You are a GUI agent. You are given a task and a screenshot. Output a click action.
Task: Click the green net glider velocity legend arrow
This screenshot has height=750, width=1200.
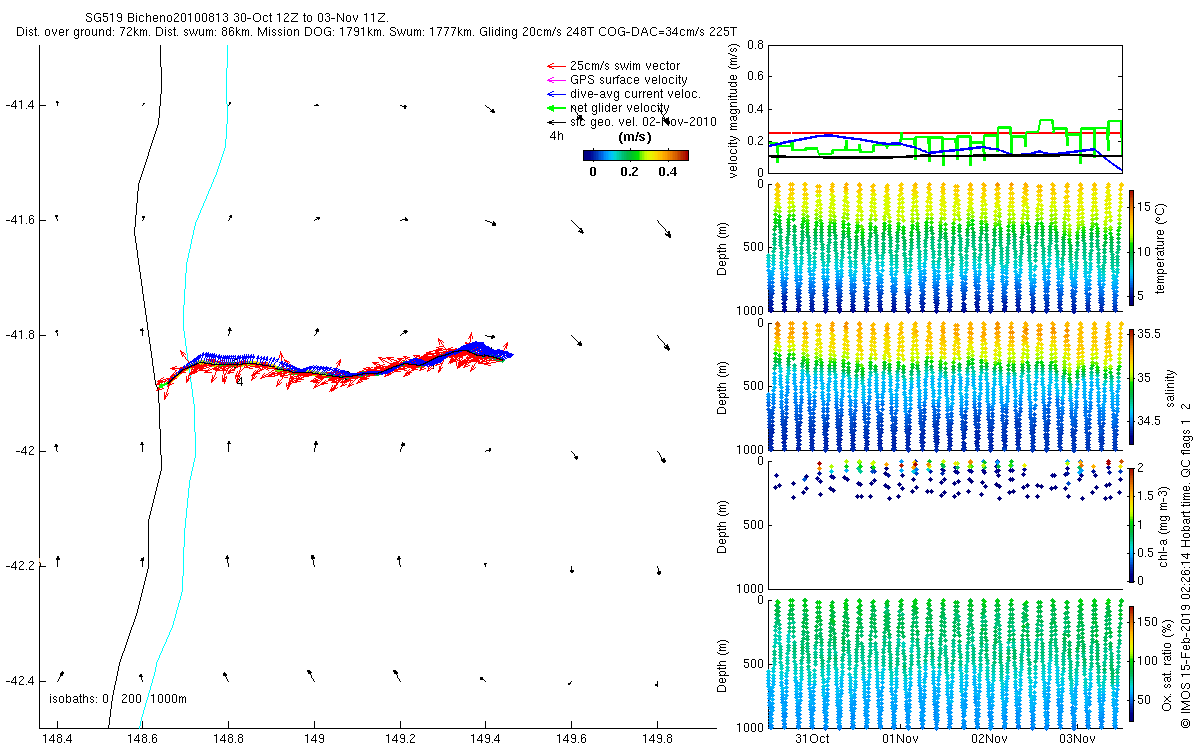(555, 107)
